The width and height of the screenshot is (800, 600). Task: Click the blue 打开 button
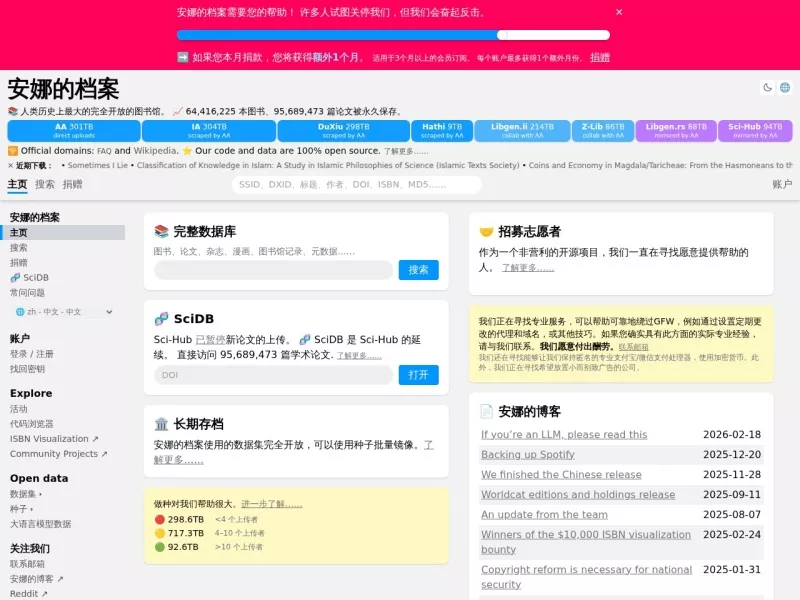coord(418,375)
